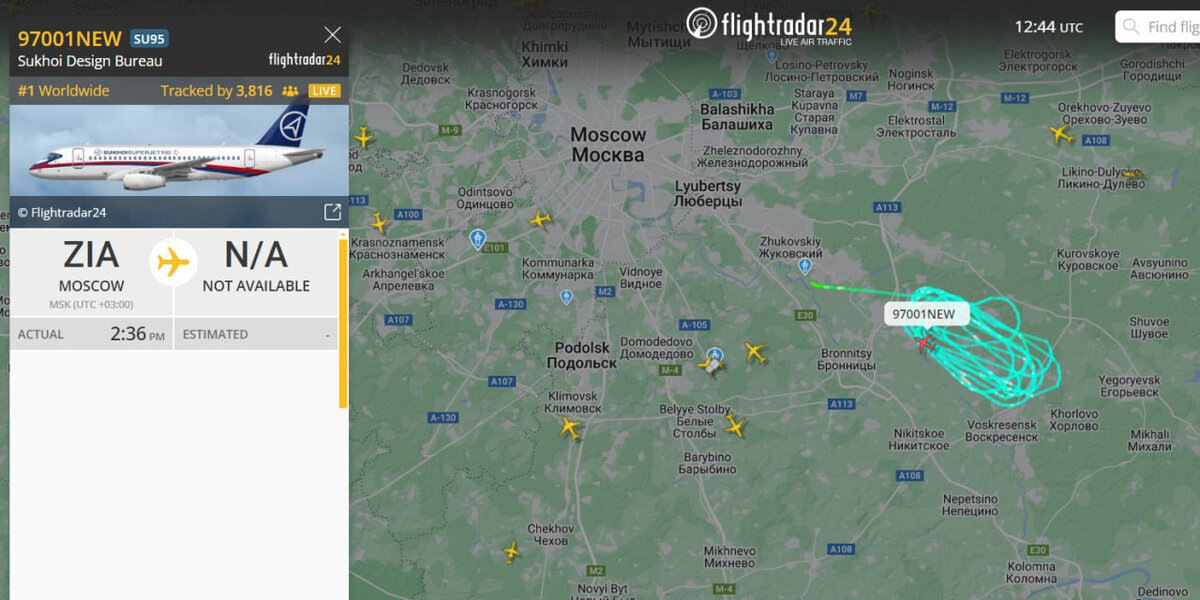The height and width of the screenshot is (600, 1200).
Task: Select the yellow plane east of Domodedovo
Action: pyautogui.click(x=755, y=352)
